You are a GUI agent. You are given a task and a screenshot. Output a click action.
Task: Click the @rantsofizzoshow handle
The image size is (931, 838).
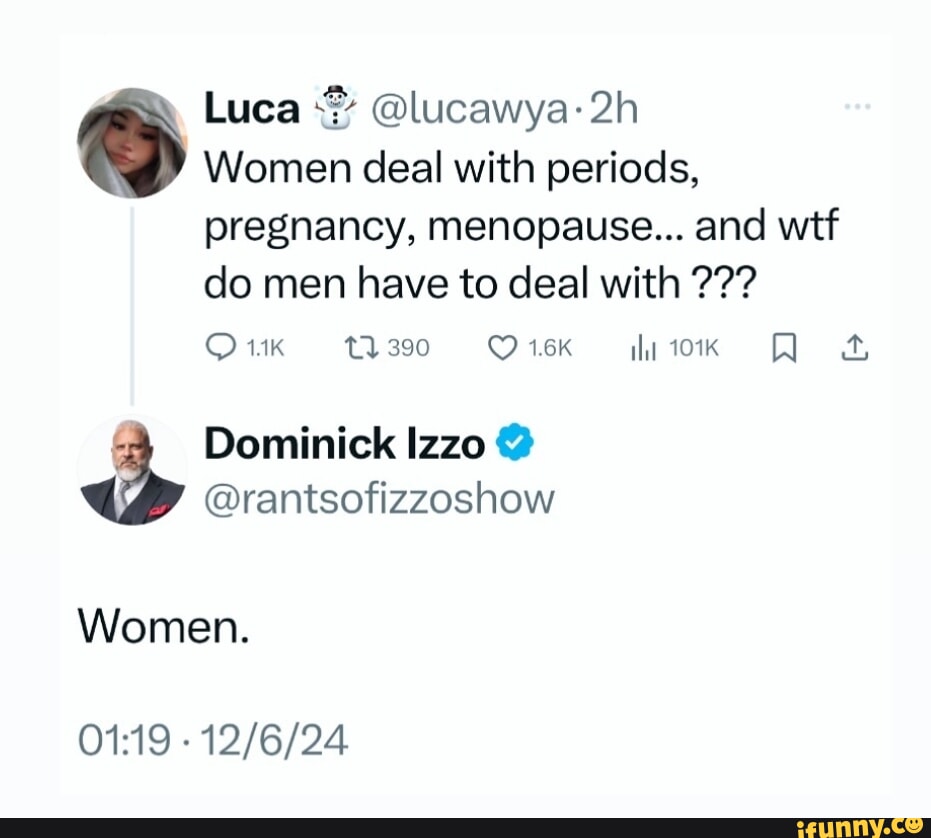coord(379,499)
